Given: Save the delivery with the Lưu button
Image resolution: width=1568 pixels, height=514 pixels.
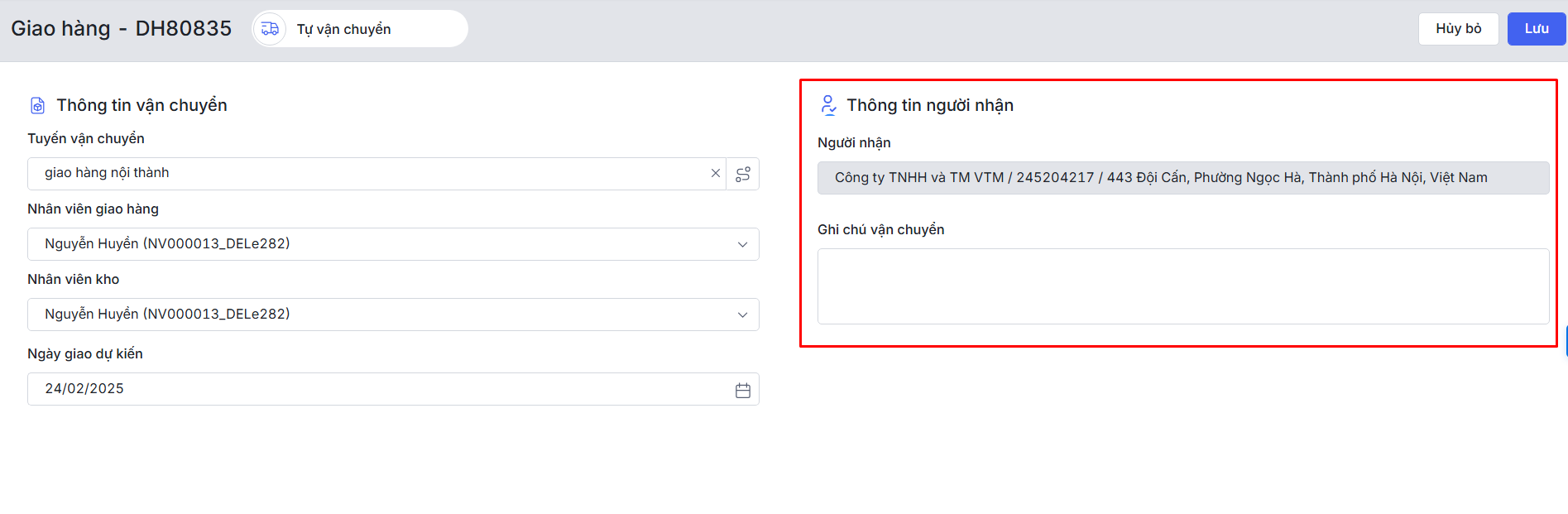Looking at the screenshot, I should [1536, 29].
